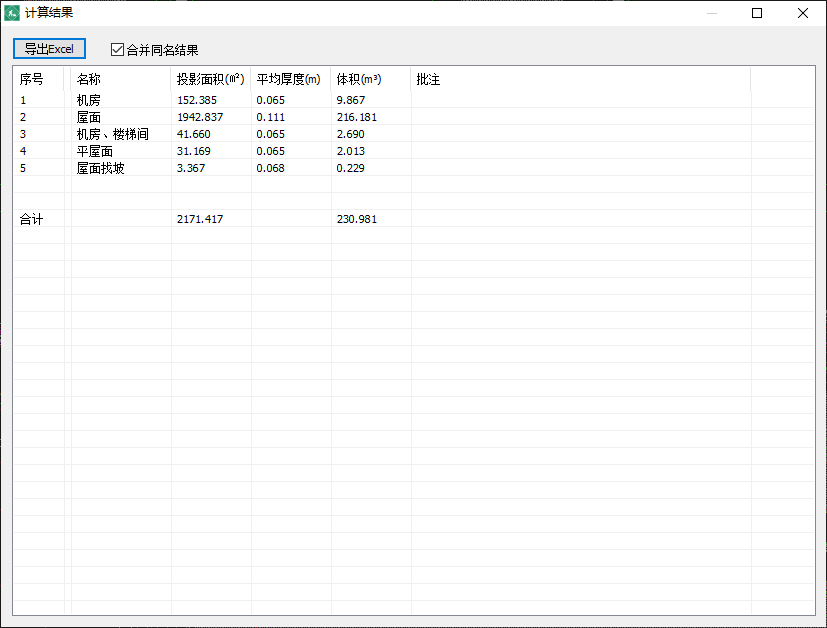The height and width of the screenshot is (628, 827).
Task: Click the 1942.837 projected area cell
Action: (x=200, y=117)
